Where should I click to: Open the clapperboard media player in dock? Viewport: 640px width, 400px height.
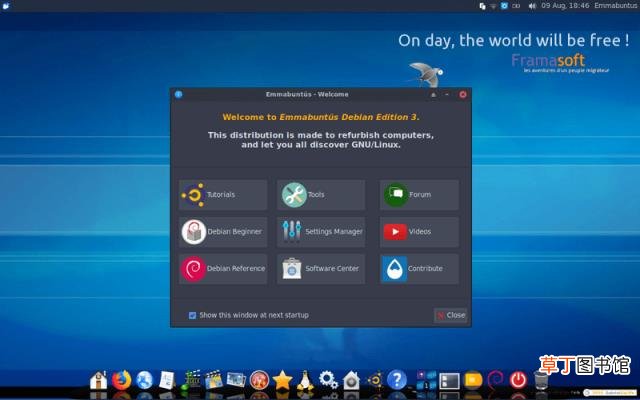[214, 380]
